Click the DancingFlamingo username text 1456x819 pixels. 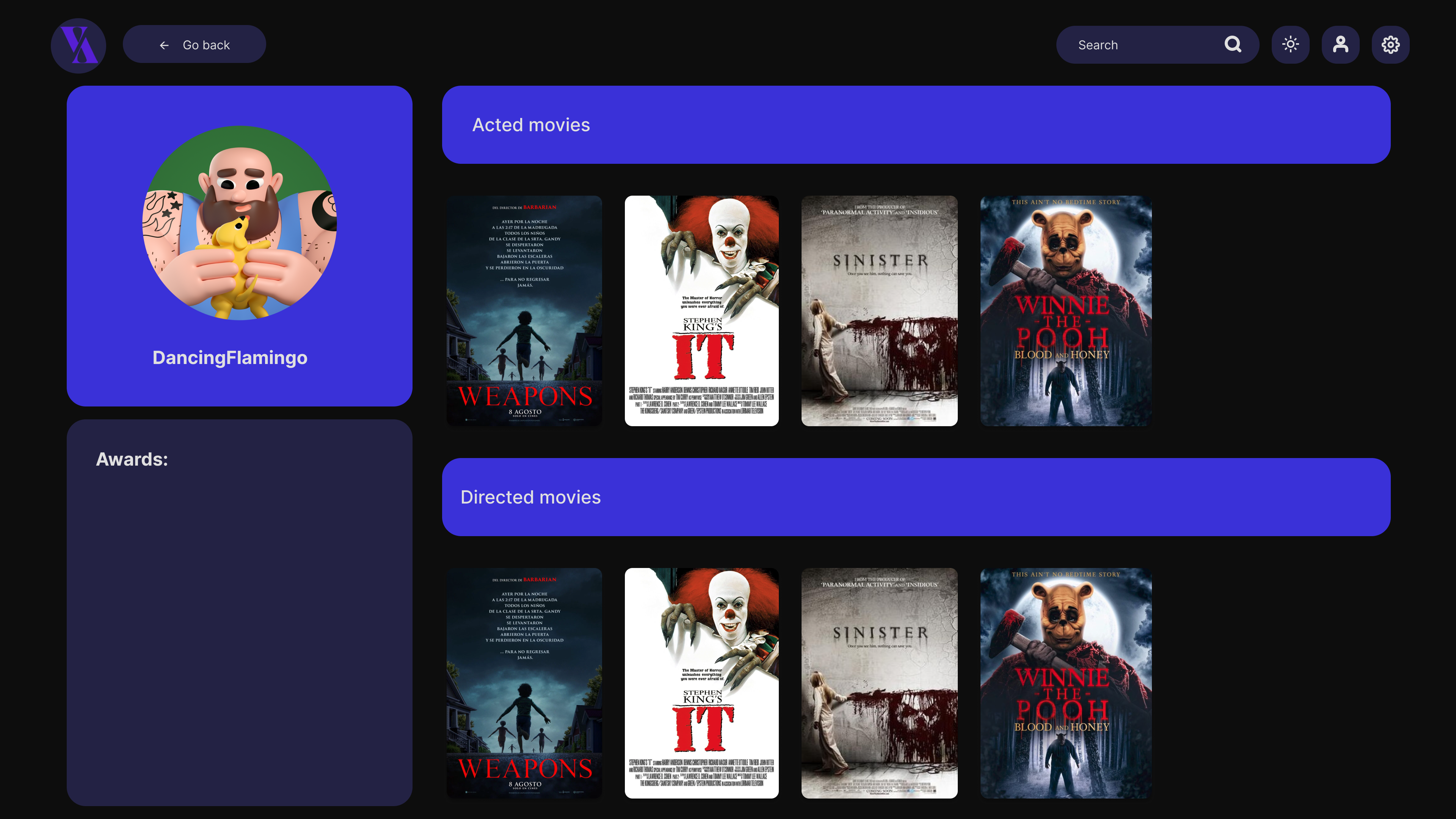coord(230,357)
